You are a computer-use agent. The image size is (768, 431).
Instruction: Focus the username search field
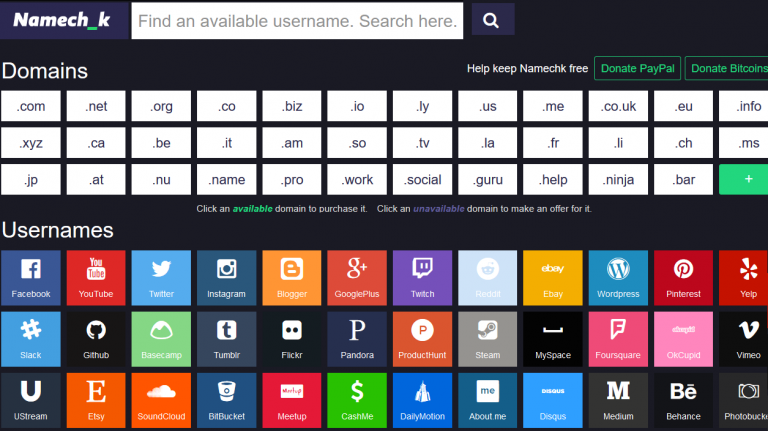pyautogui.click(x=297, y=20)
